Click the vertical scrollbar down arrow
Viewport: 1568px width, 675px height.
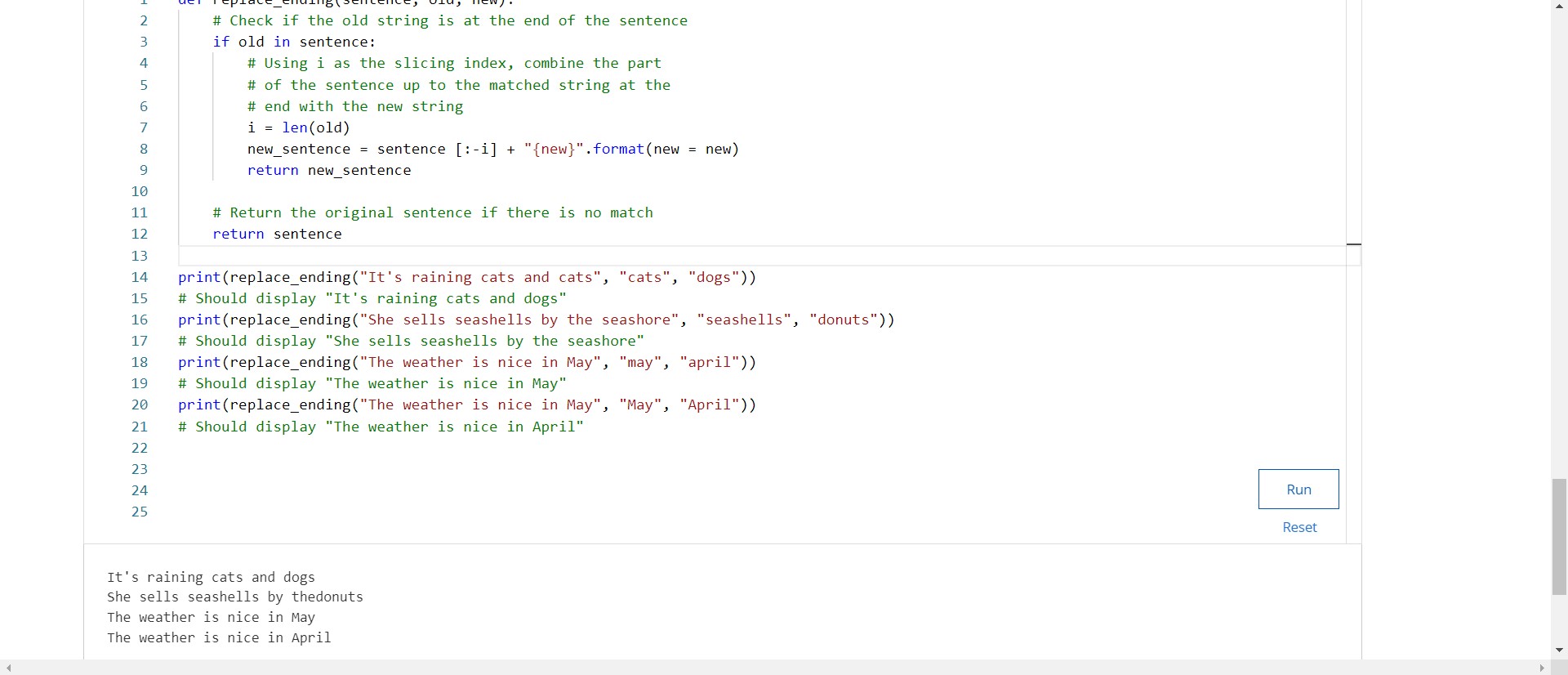pyautogui.click(x=1559, y=650)
